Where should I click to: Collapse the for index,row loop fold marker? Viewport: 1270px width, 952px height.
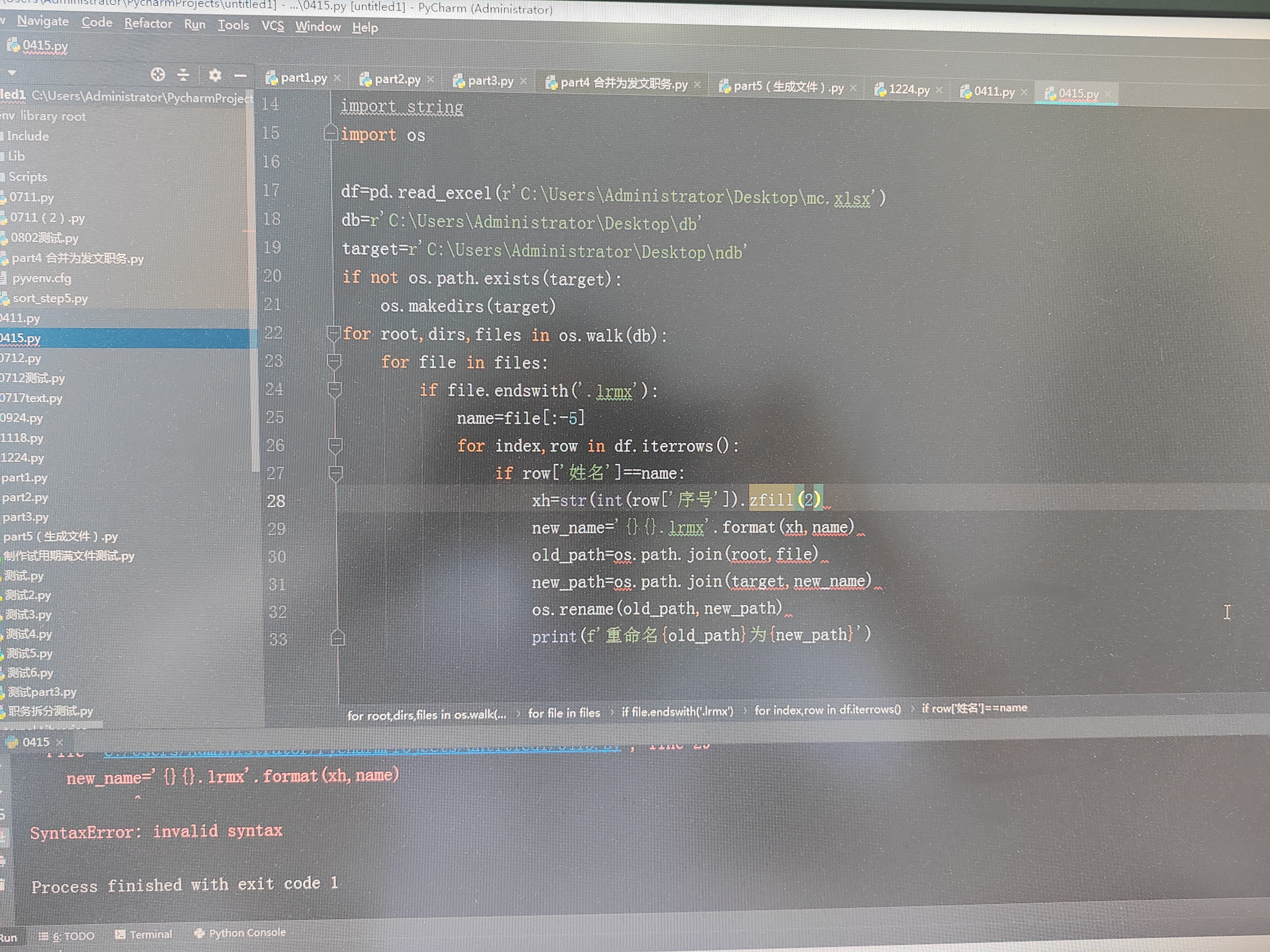[335, 445]
